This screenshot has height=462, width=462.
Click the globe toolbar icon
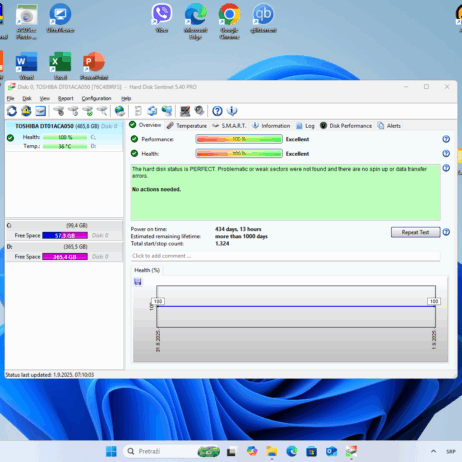click(120, 111)
